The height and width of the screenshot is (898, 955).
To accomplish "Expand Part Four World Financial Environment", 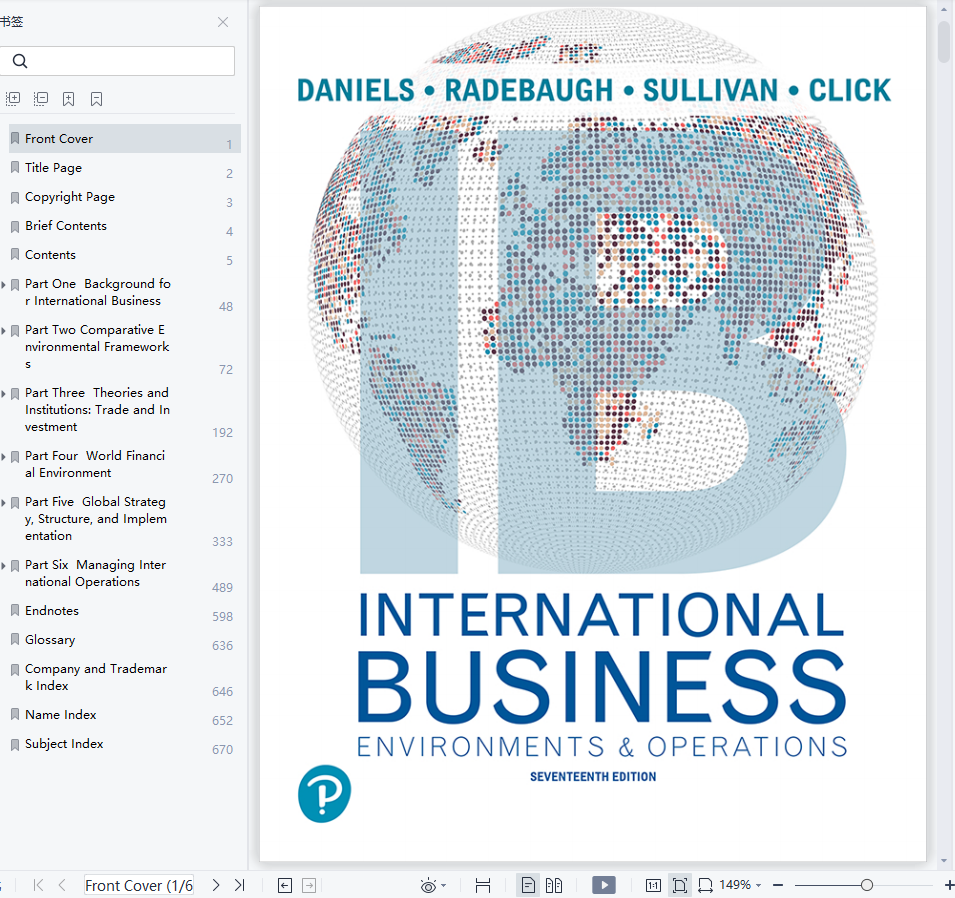I will pos(4,457).
